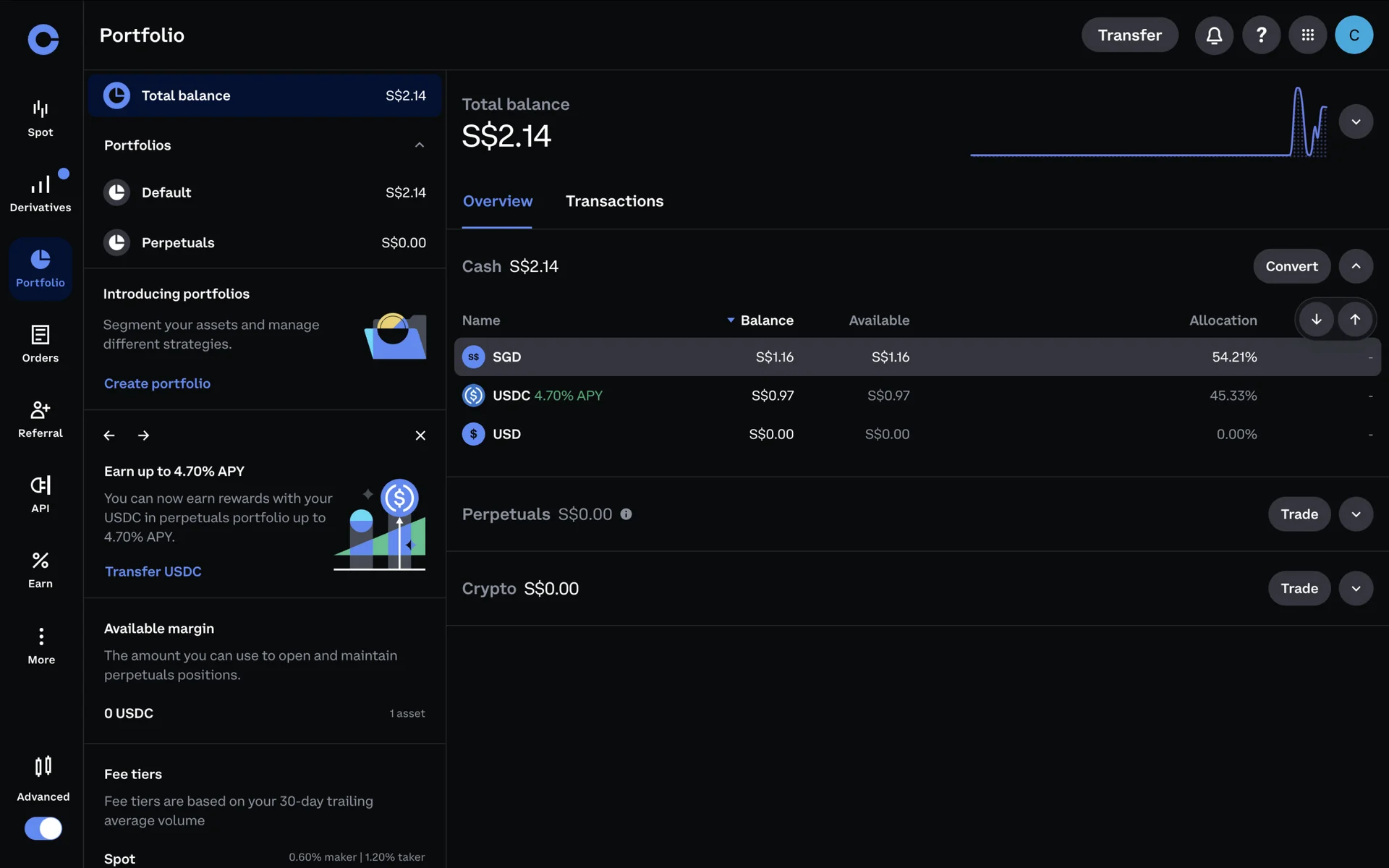Go to the Orders page
The width and height of the screenshot is (1389, 868).
coord(41,344)
